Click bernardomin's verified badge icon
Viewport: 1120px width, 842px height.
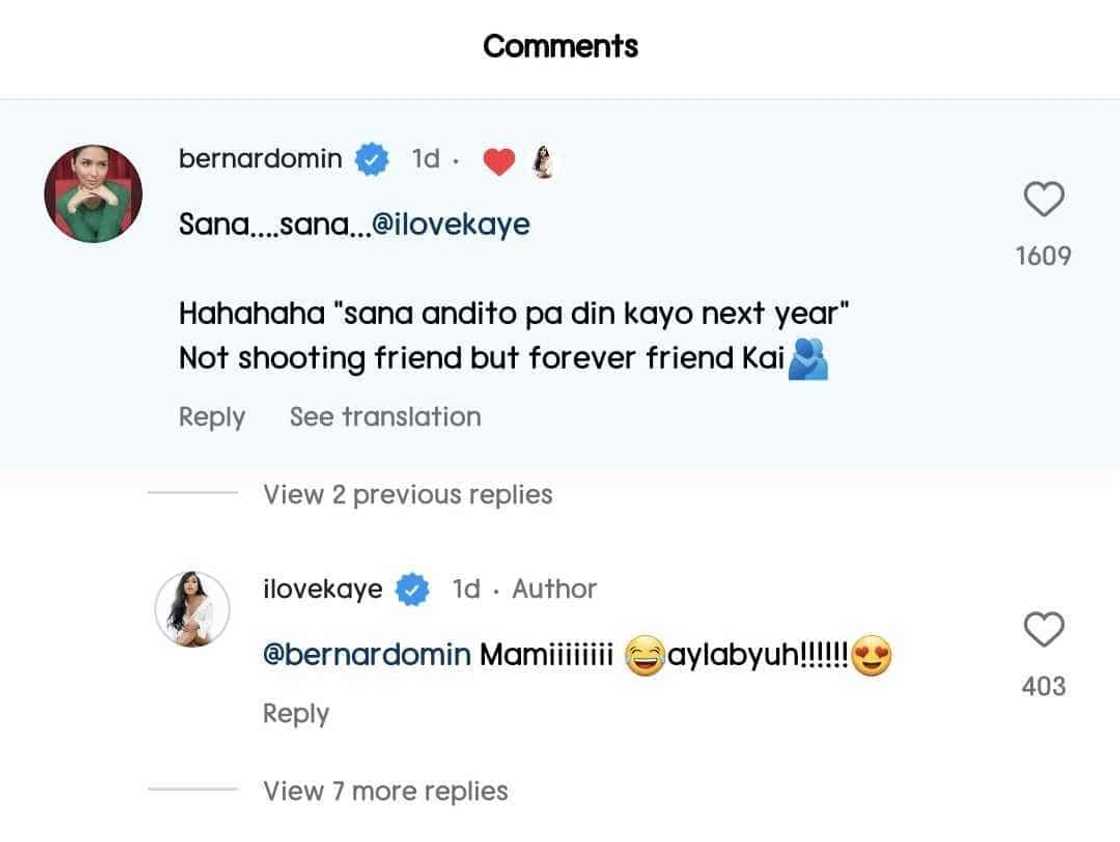coord(373,160)
